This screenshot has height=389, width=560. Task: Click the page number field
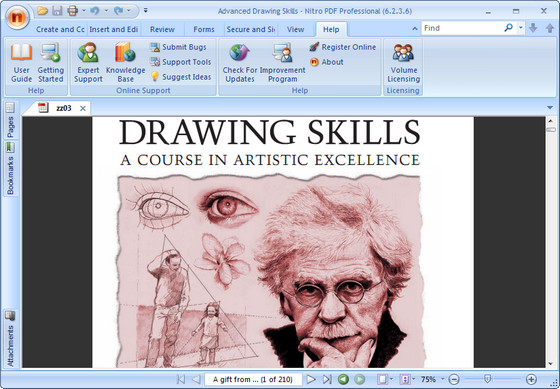click(x=252, y=379)
